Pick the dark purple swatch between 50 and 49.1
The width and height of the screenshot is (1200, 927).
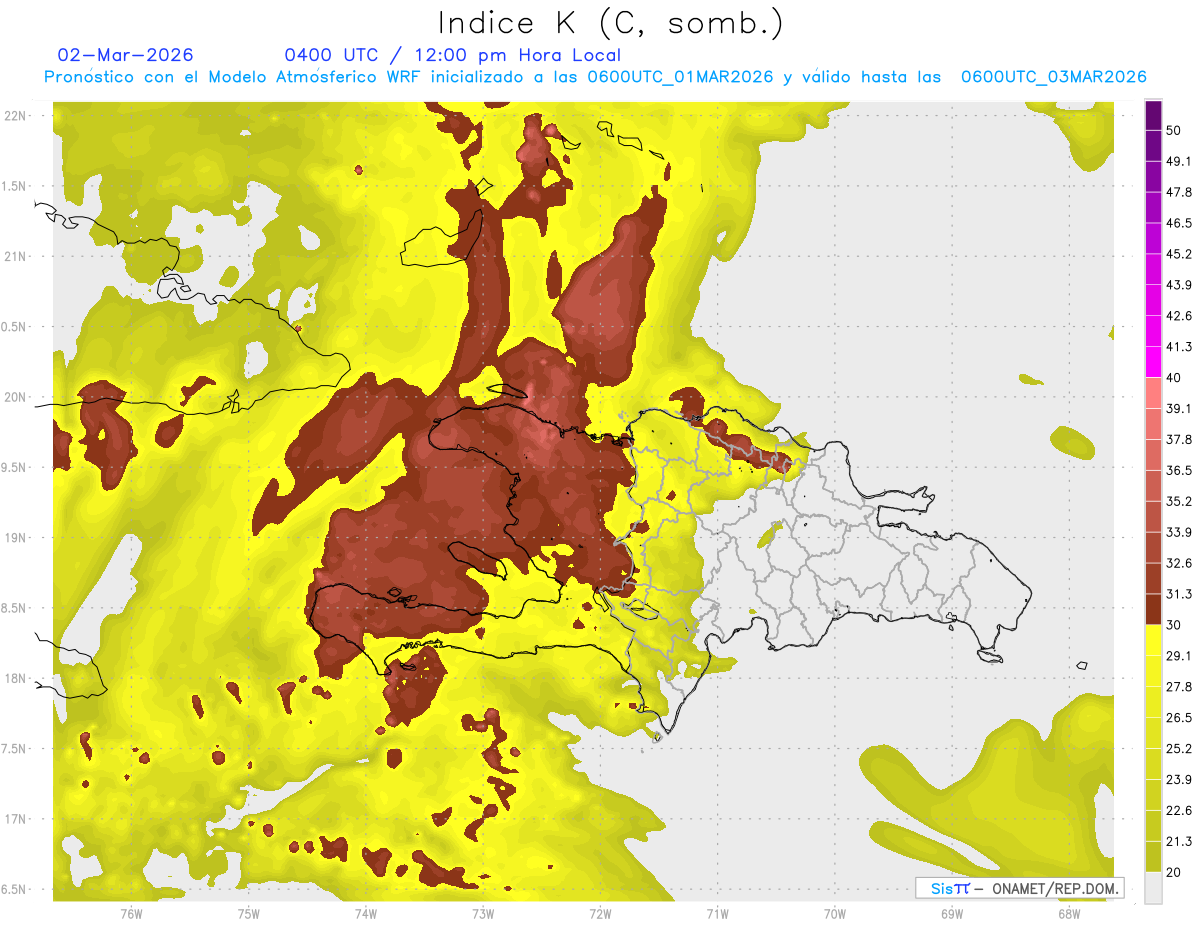click(1153, 145)
